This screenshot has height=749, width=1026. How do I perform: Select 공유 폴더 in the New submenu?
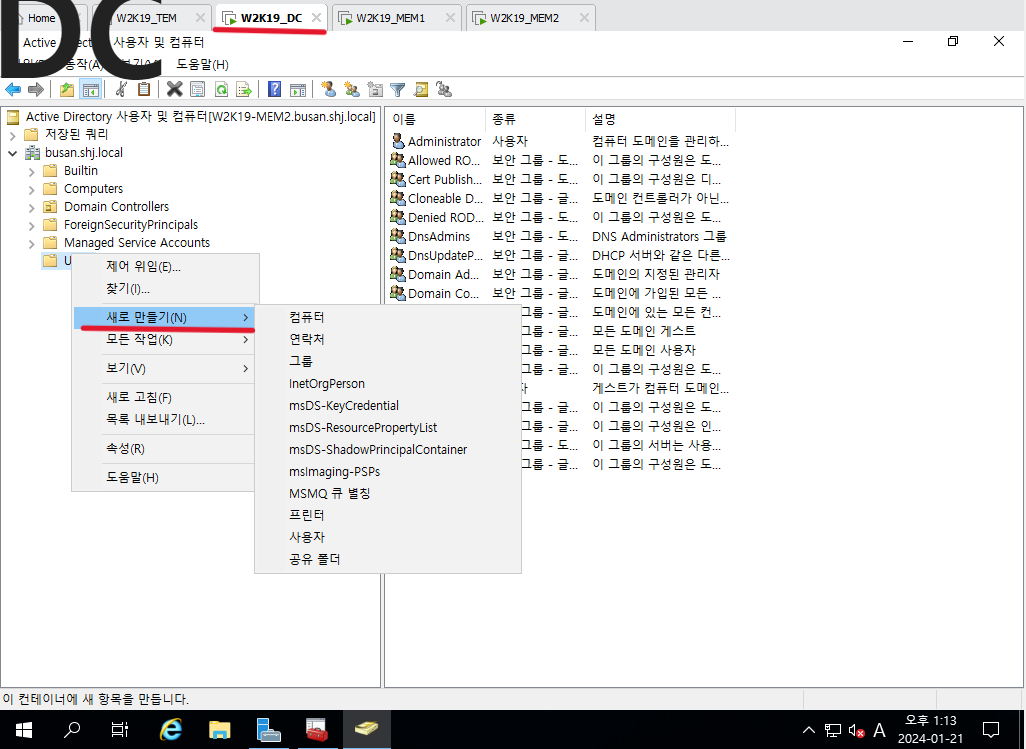(x=387, y=559)
